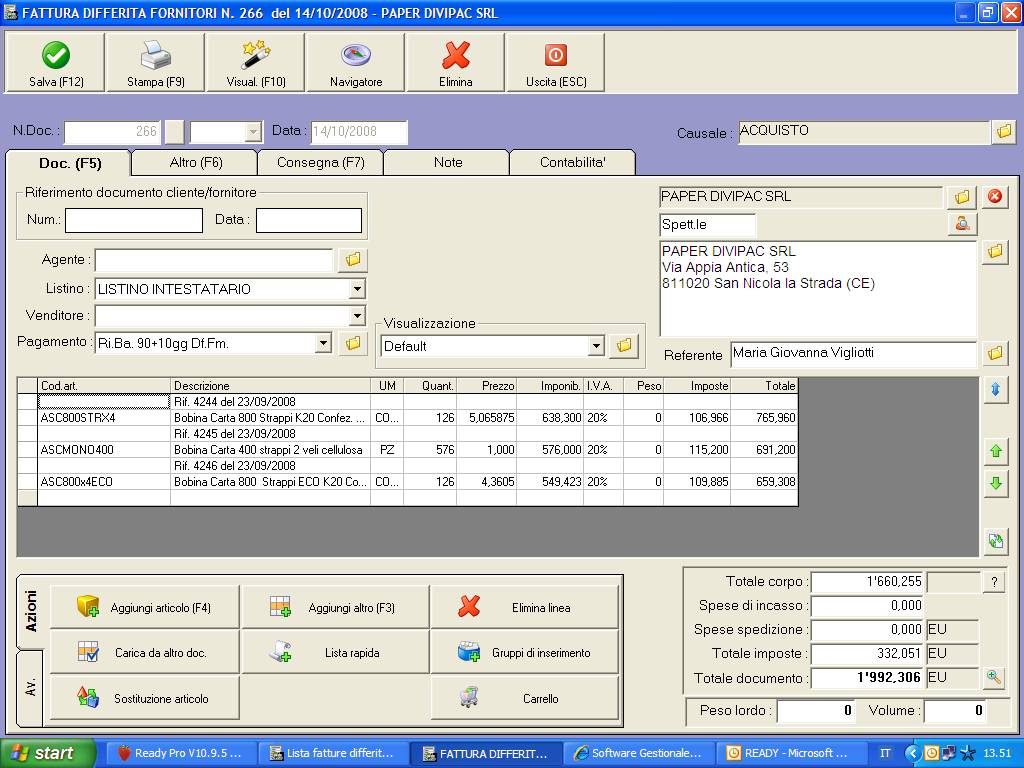The width and height of the screenshot is (1024, 768).
Task: Move the selected line up with green arrow
Action: [x=995, y=451]
